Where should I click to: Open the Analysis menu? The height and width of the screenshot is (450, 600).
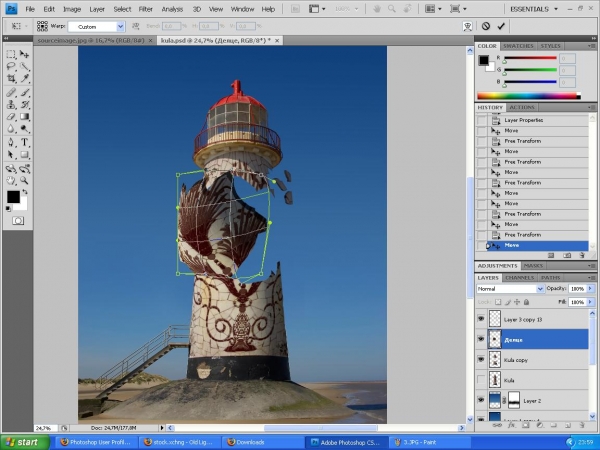click(x=172, y=9)
